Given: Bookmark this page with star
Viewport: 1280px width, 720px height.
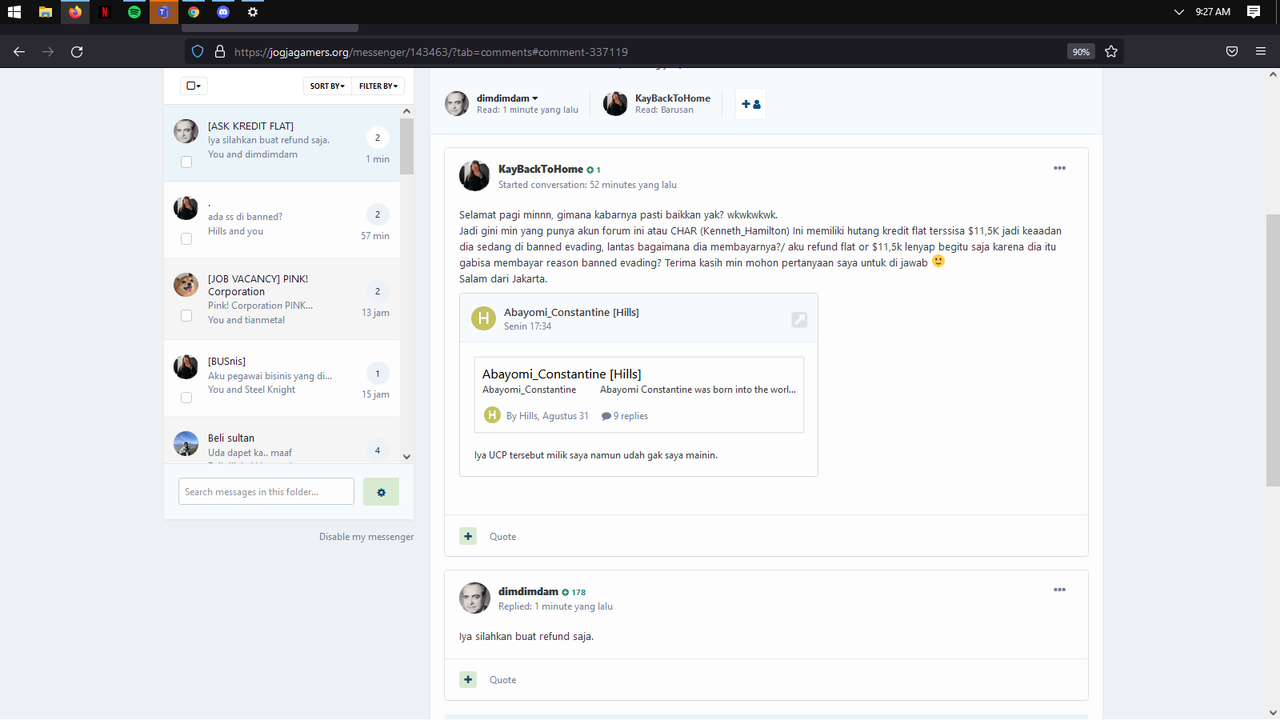Looking at the screenshot, I should point(1111,51).
